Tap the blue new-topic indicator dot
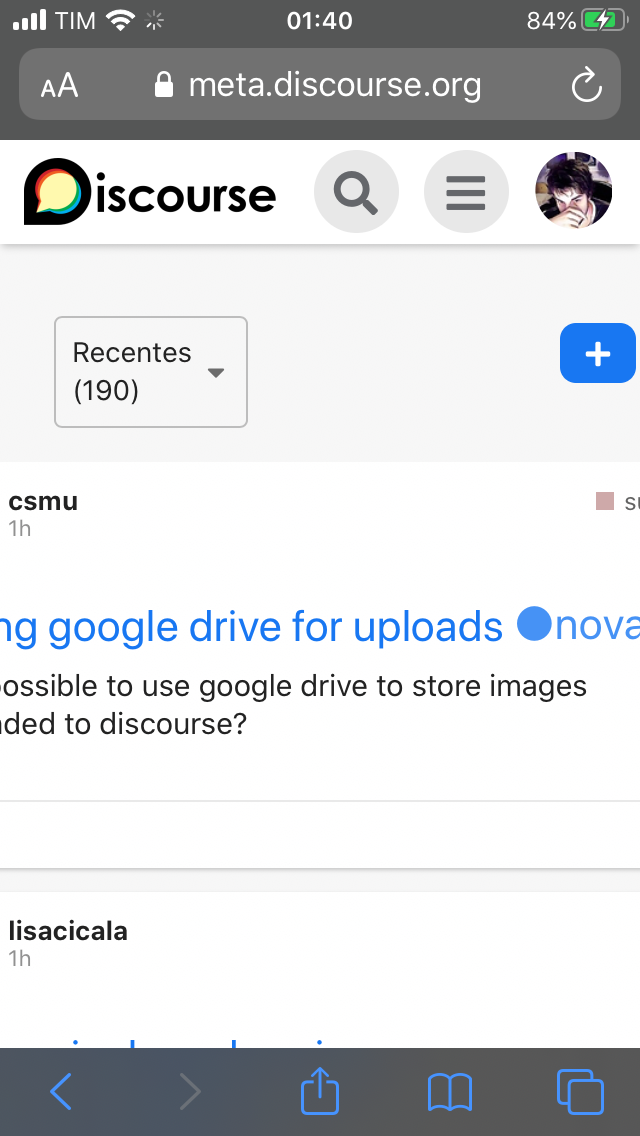The height and width of the screenshot is (1136, 640). (535, 625)
